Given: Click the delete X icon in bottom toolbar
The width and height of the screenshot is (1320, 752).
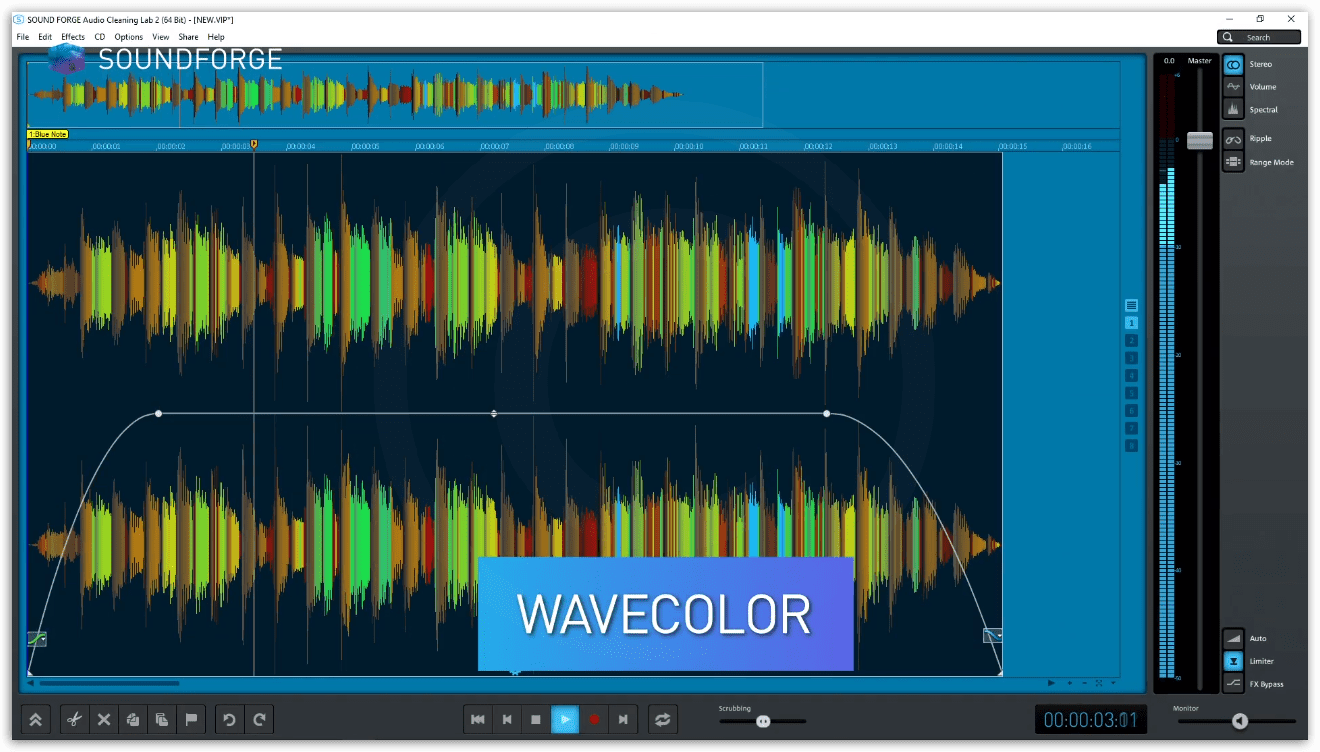Looking at the screenshot, I should 104,719.
